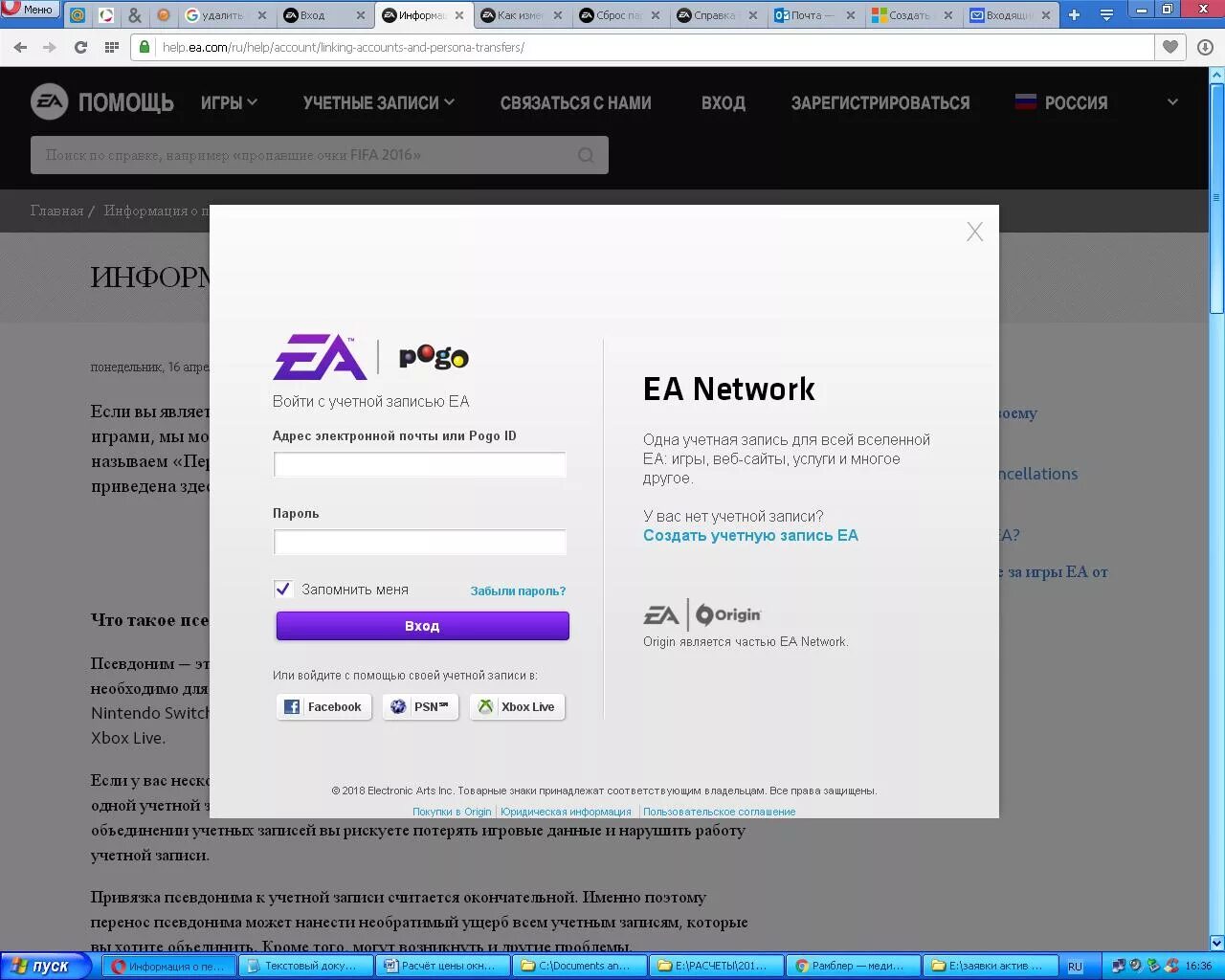Image resolution: width=1225 pixels, height=980 pixels.
Task: Click ВХОД in site header
Action: (x=723, y=102)
